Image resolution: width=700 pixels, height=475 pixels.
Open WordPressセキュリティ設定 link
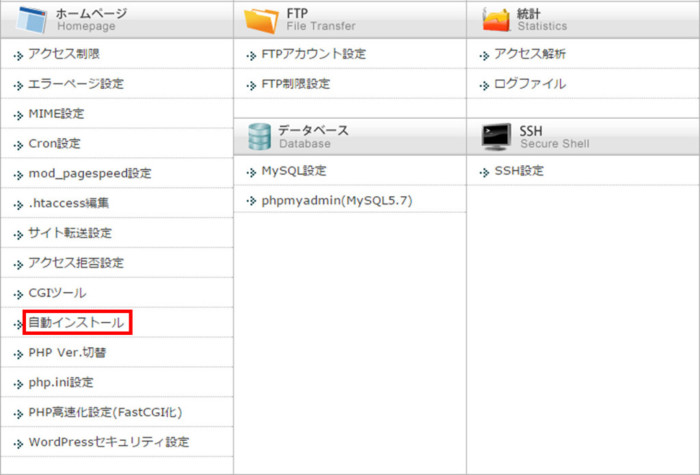point(109,442)
